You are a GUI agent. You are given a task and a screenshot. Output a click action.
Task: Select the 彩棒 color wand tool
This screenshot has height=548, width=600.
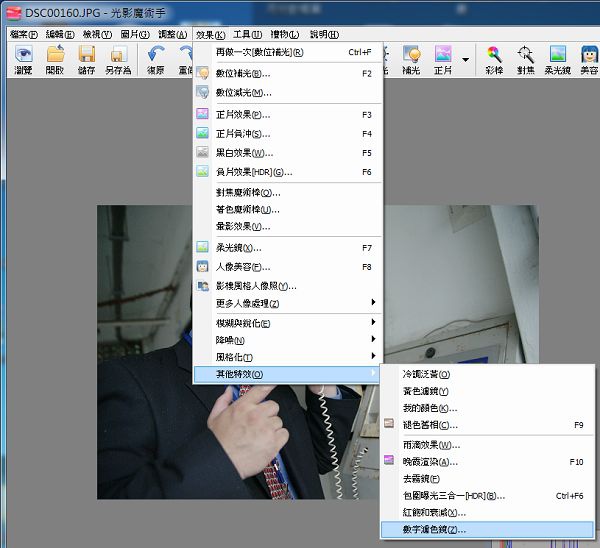point(493,59)
